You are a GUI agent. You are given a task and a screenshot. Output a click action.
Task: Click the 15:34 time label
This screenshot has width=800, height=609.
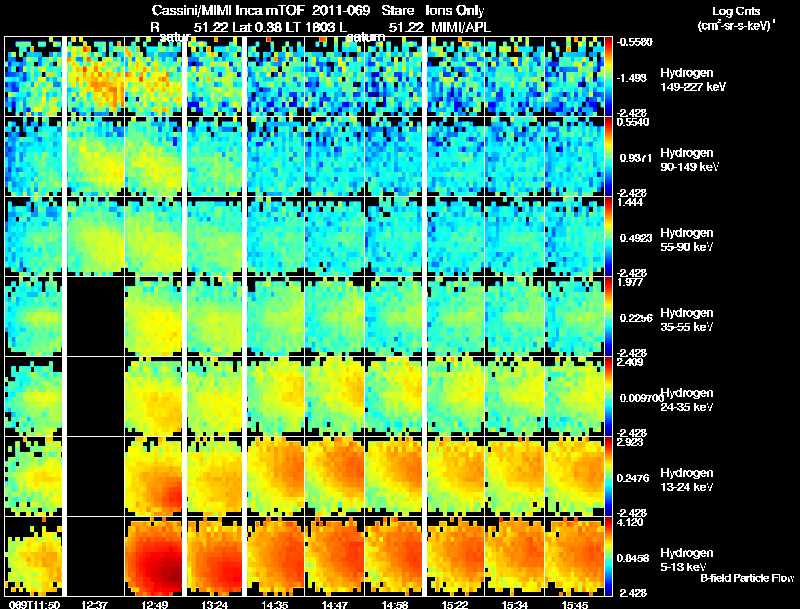[515, 605]
